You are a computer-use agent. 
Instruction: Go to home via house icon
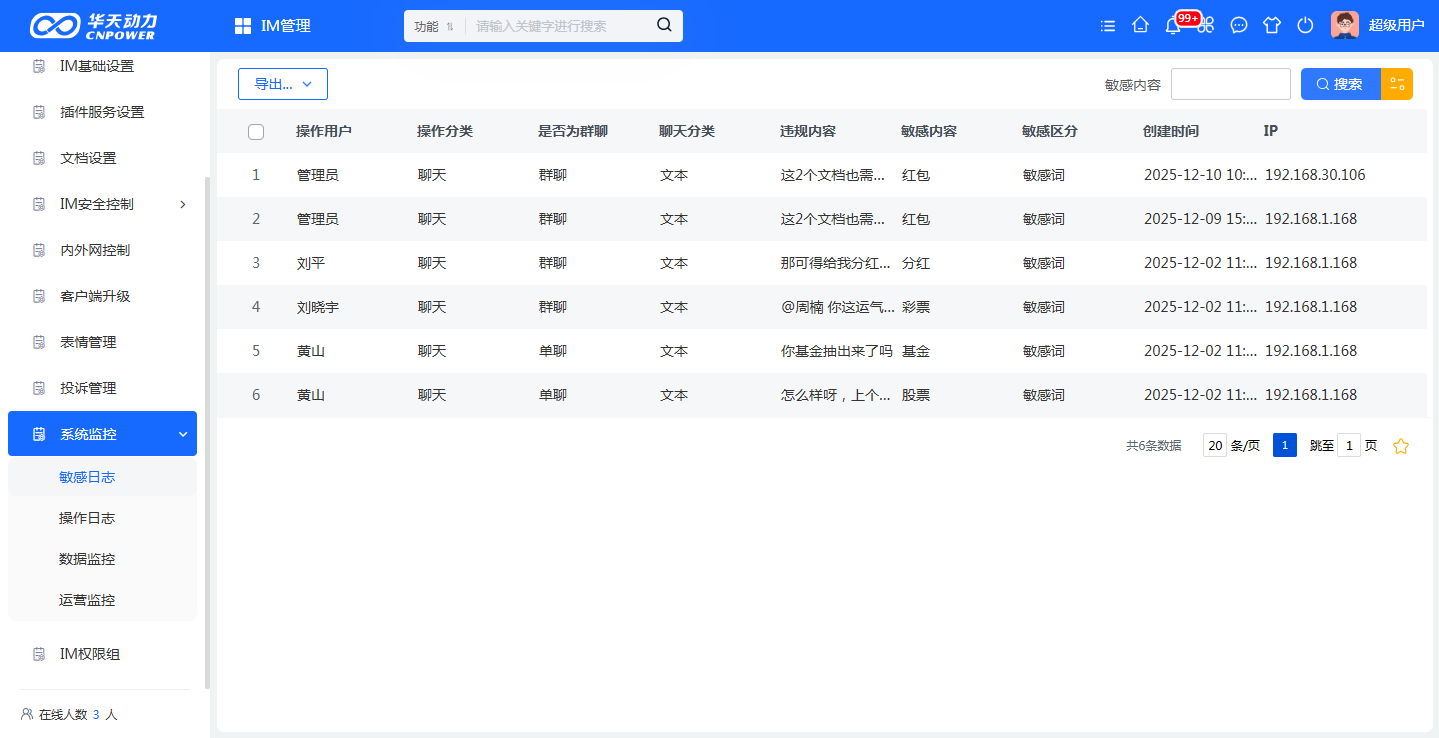click(1140, 26)
